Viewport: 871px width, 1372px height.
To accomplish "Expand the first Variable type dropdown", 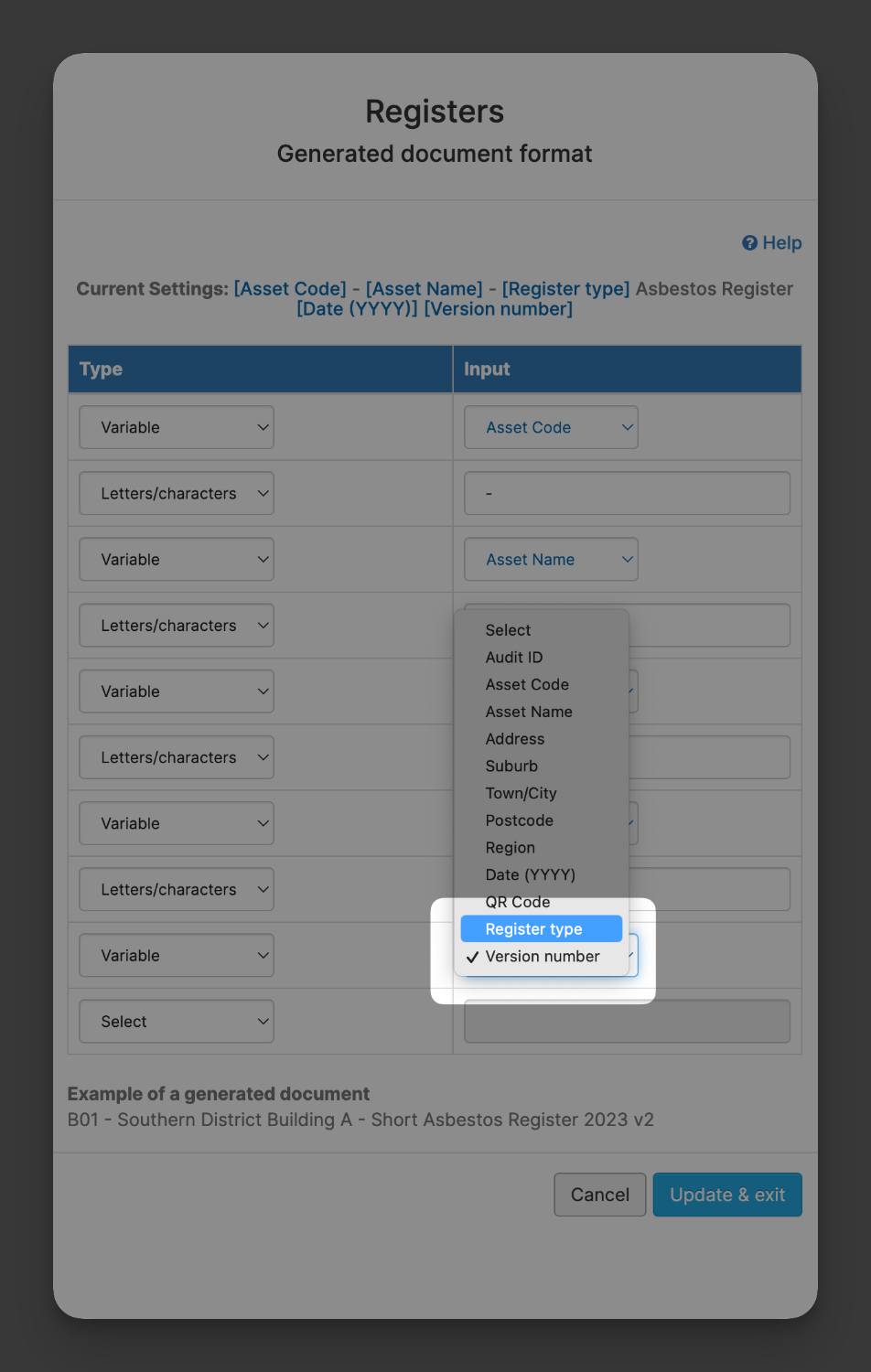I will (177, 427).
